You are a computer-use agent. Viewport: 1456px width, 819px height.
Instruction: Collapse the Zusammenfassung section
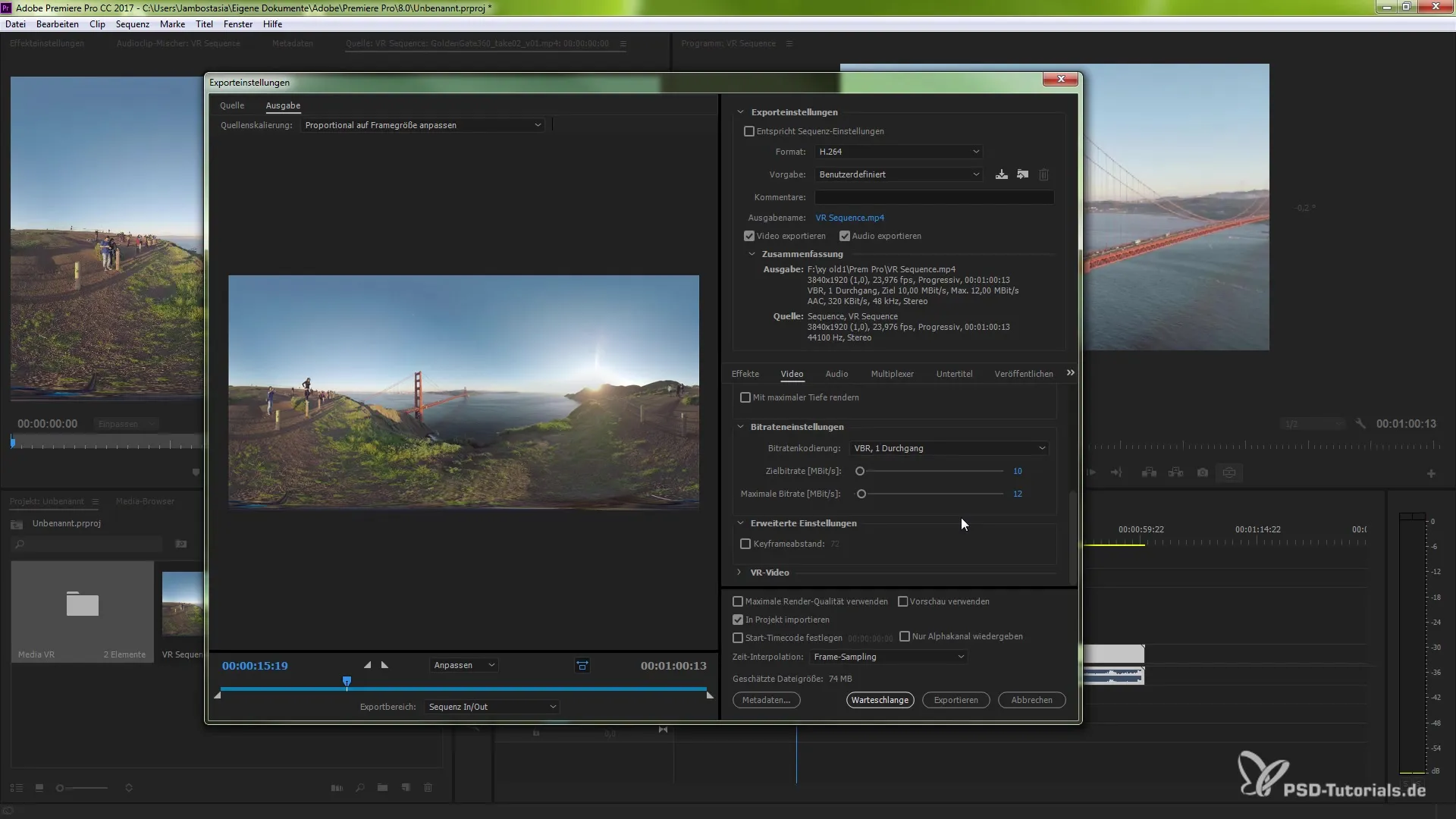(752, 254)
